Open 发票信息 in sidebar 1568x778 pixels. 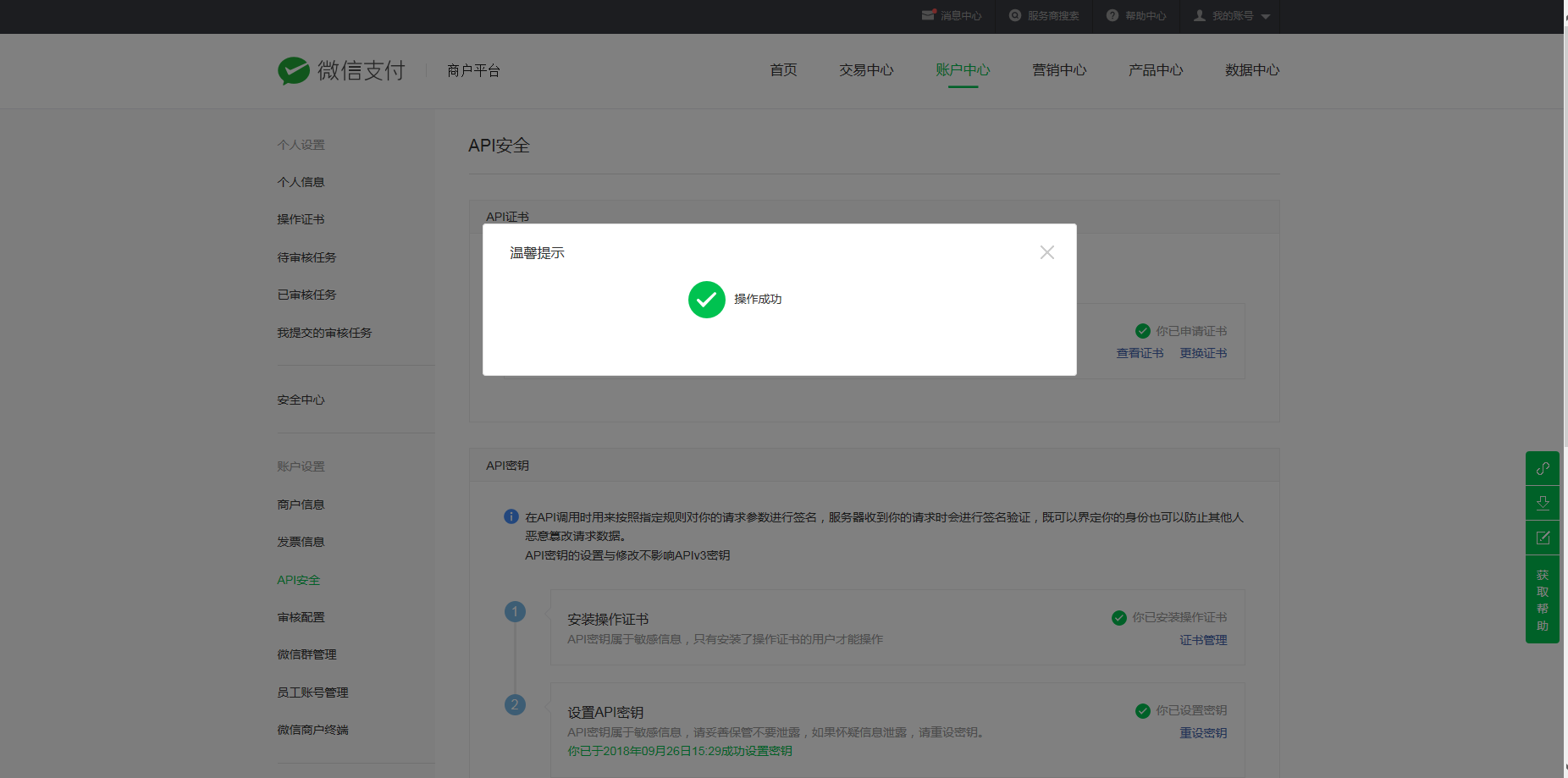[x=301, y=542]
